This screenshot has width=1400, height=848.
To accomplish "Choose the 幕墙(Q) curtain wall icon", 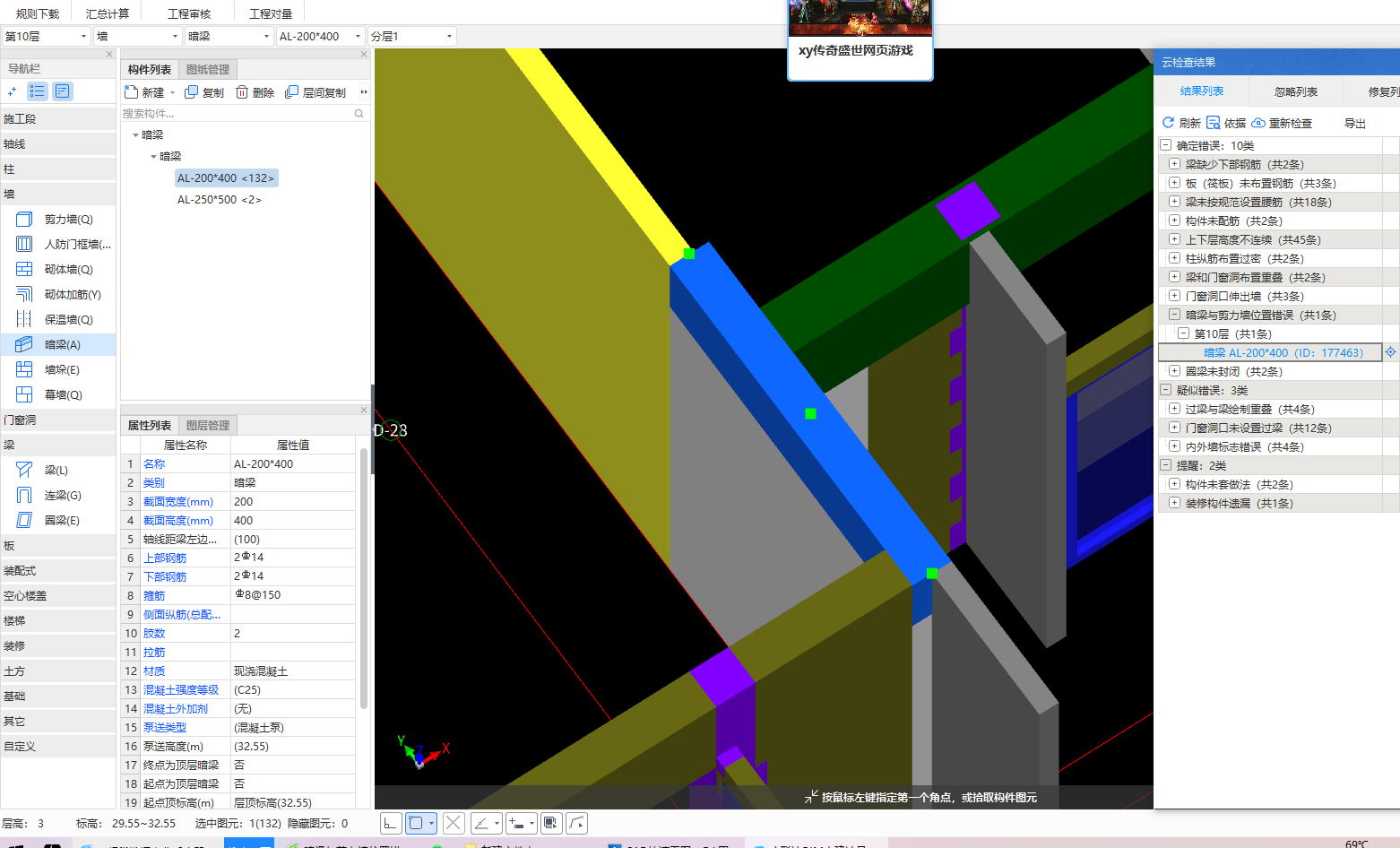I will (24, 394).
